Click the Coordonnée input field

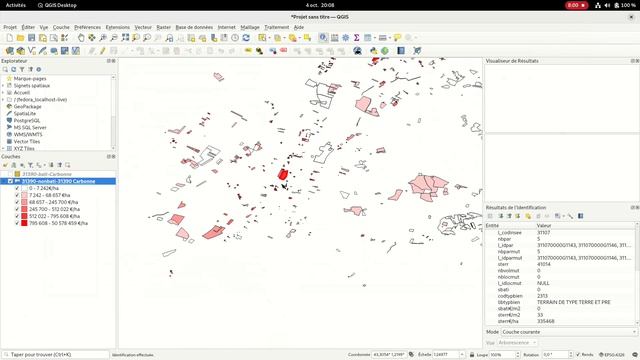[389, 355]
